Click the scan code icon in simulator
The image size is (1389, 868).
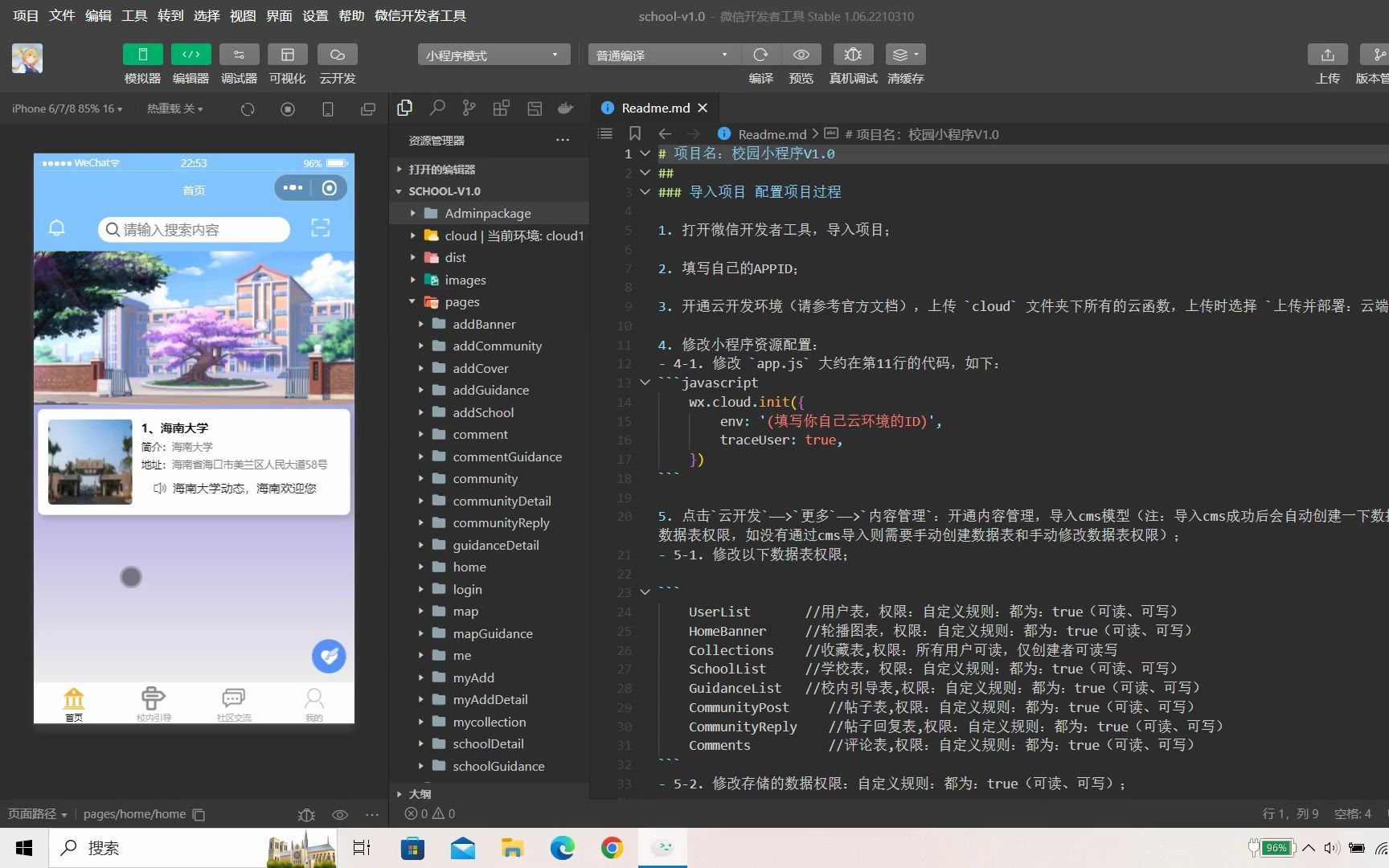click(x=321, y=228)
